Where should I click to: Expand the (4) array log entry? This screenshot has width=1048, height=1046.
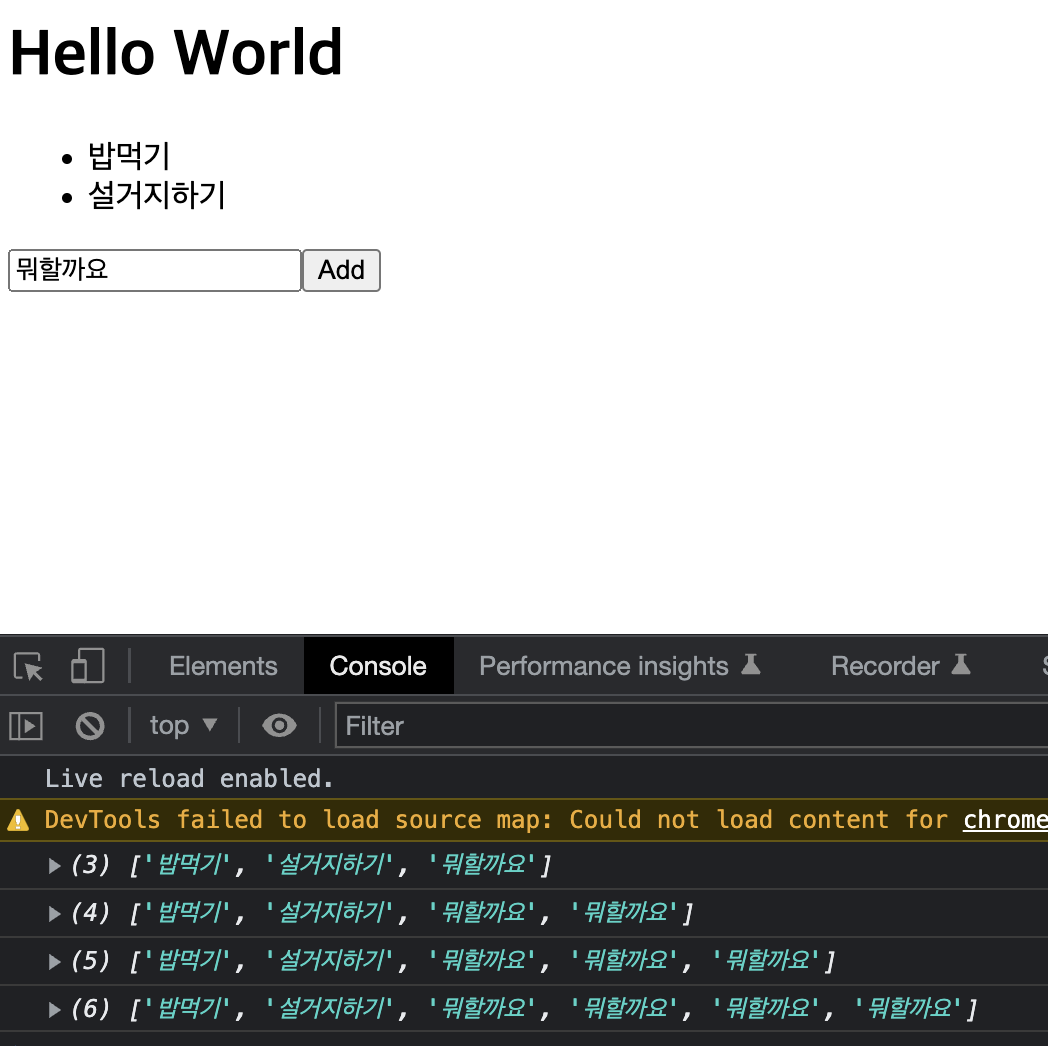(55, 914)
